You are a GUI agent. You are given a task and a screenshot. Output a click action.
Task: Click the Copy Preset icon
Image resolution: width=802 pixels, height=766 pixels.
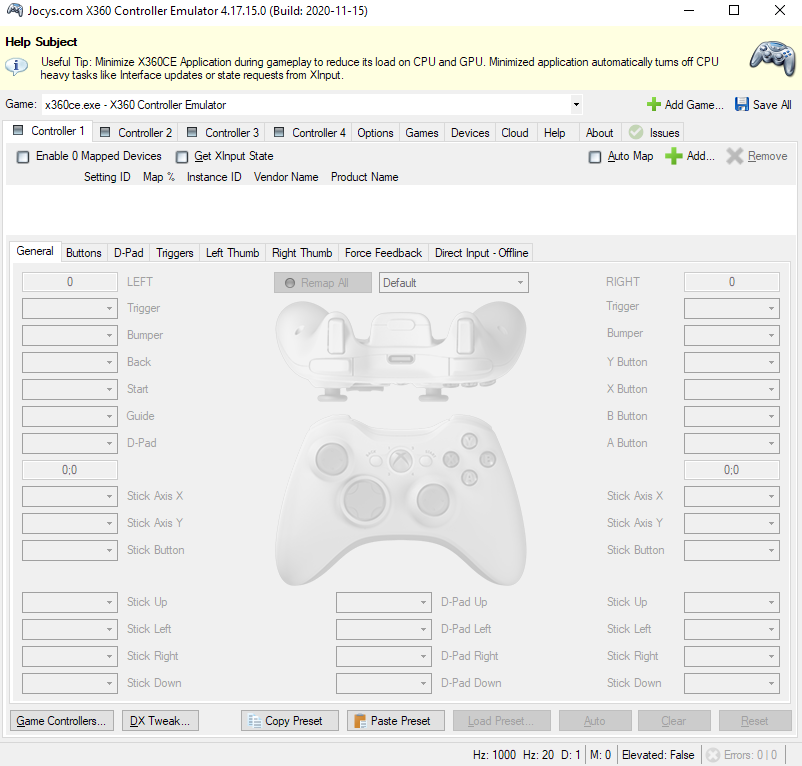click(255, 720)
